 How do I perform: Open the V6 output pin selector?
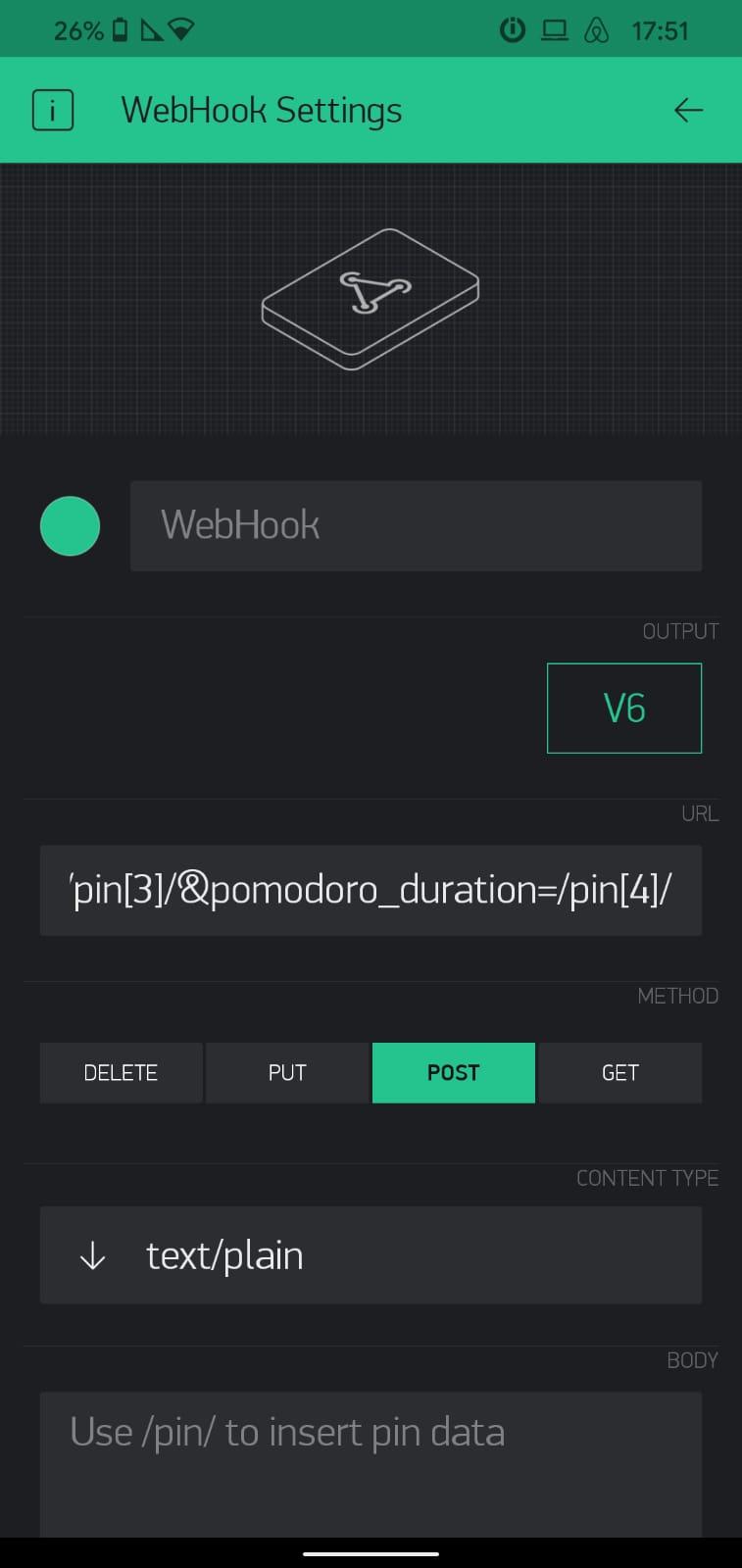point(623,708)
